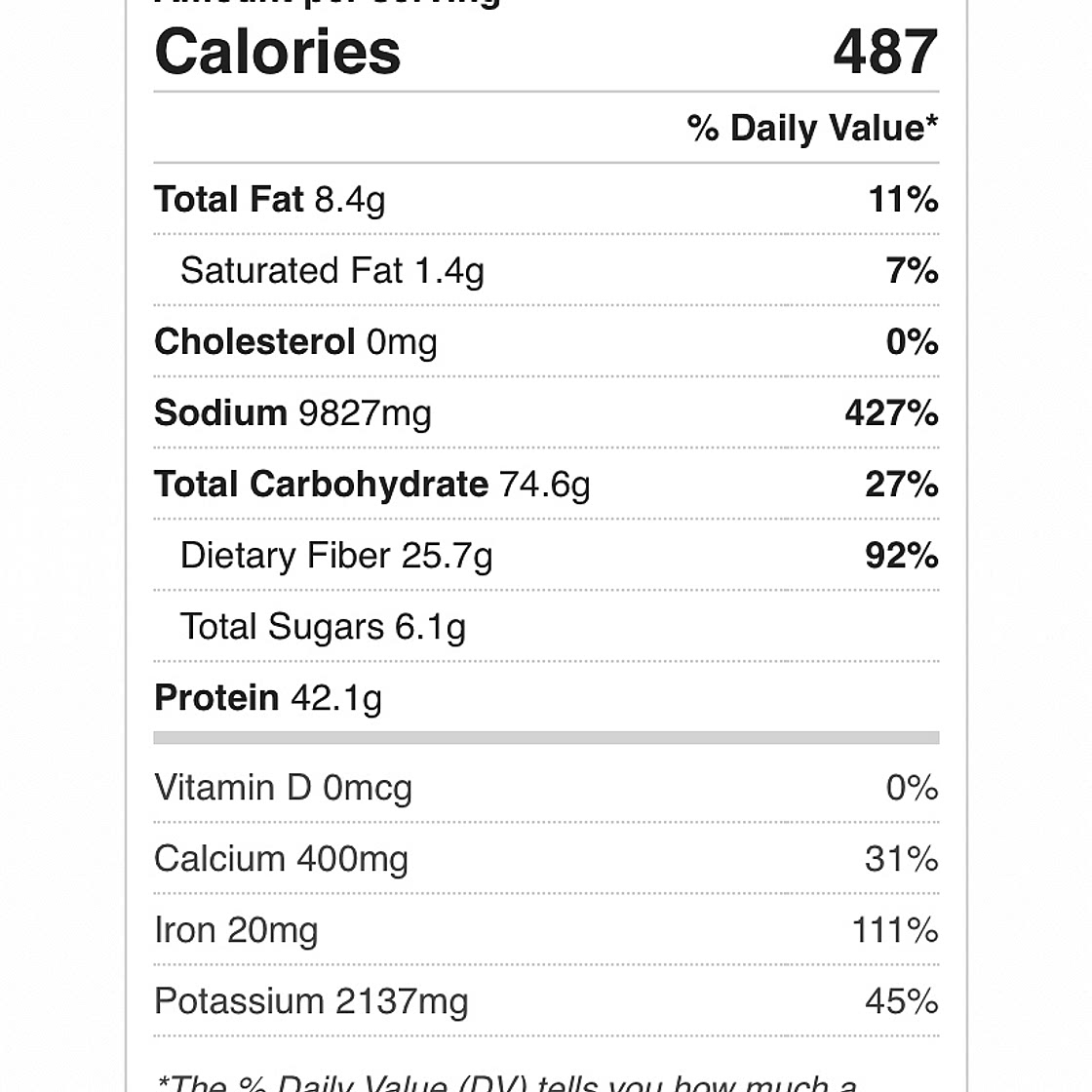
Task: Select the Vitamin D 0mcg label
Action: pos(283,788)
